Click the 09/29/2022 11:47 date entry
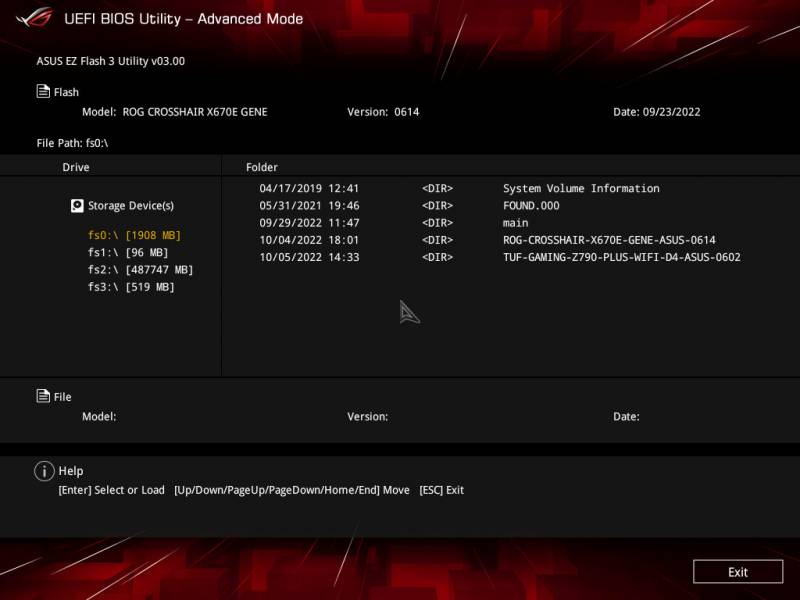This screenshot has height=600, width=800. point(309,223)
